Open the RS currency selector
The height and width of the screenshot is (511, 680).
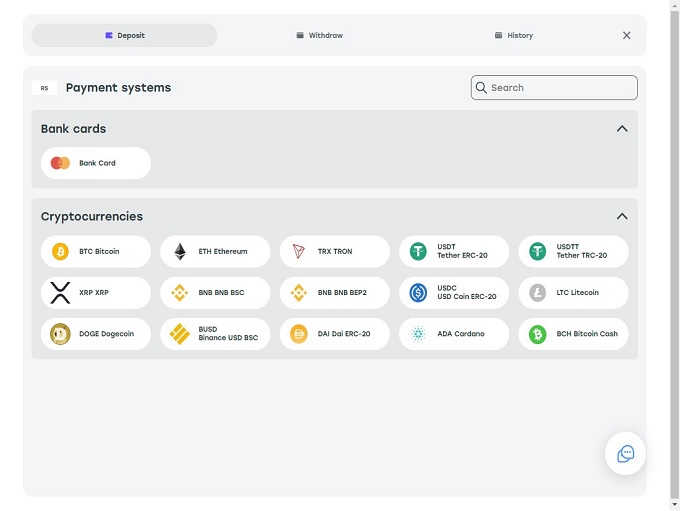(x=44, y=88)
